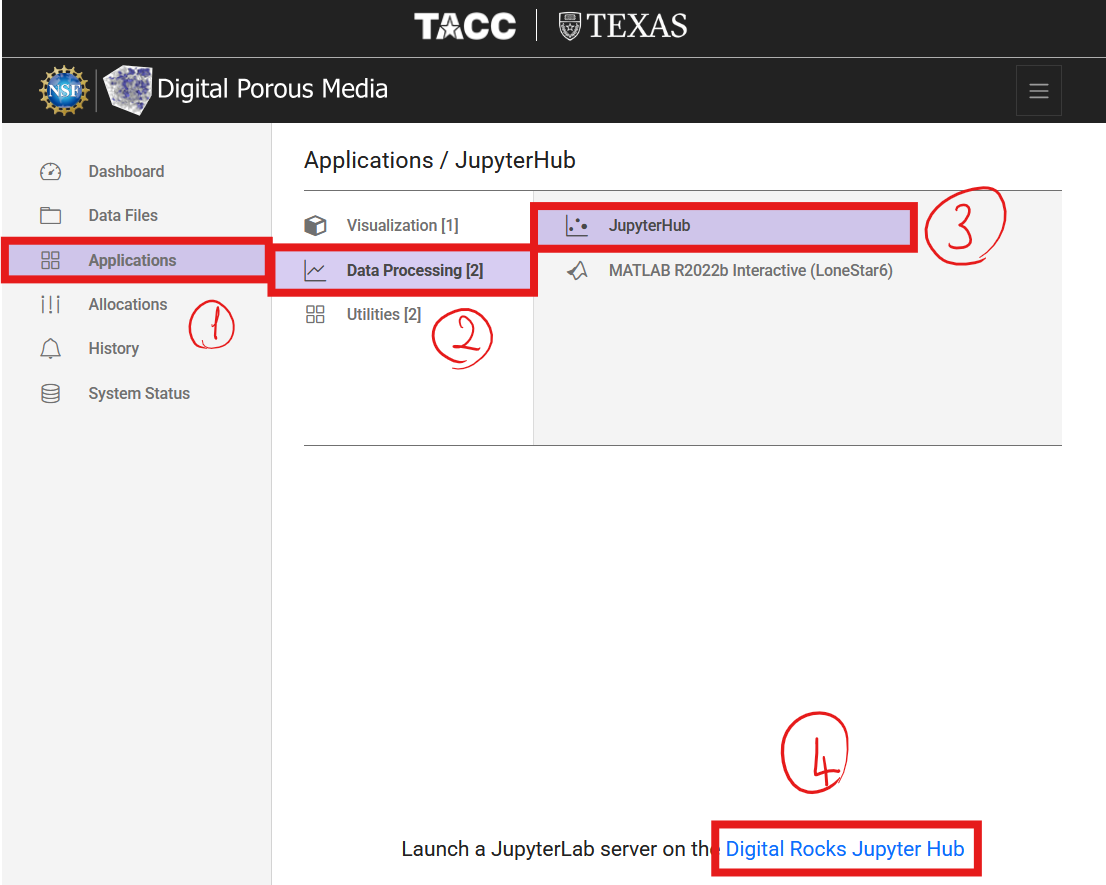Click the NSF logo
The width and height of the screenshot is (1106, 885).
tap(64, 90)
